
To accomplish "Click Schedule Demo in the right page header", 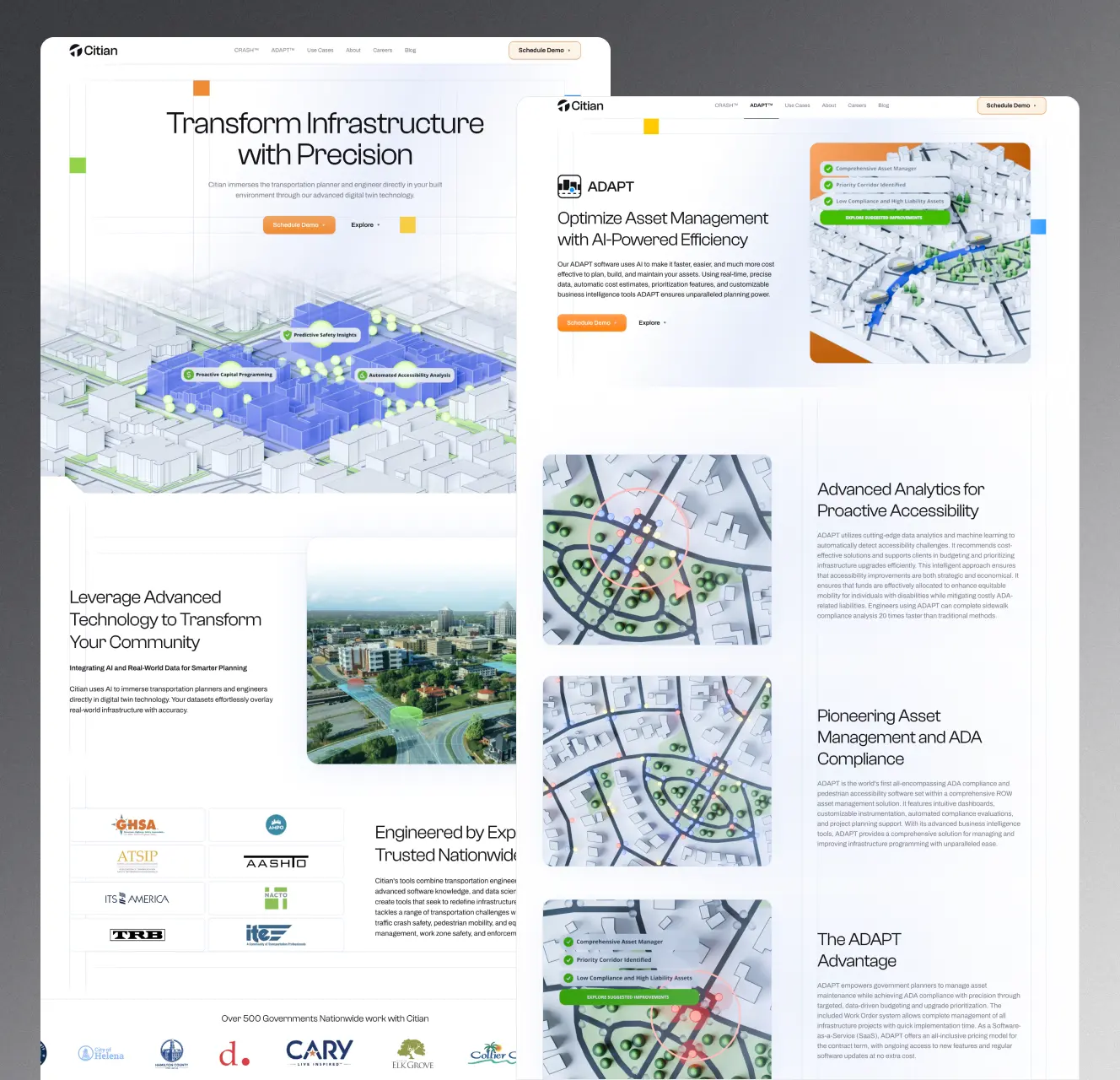I will coord(1011,105).
